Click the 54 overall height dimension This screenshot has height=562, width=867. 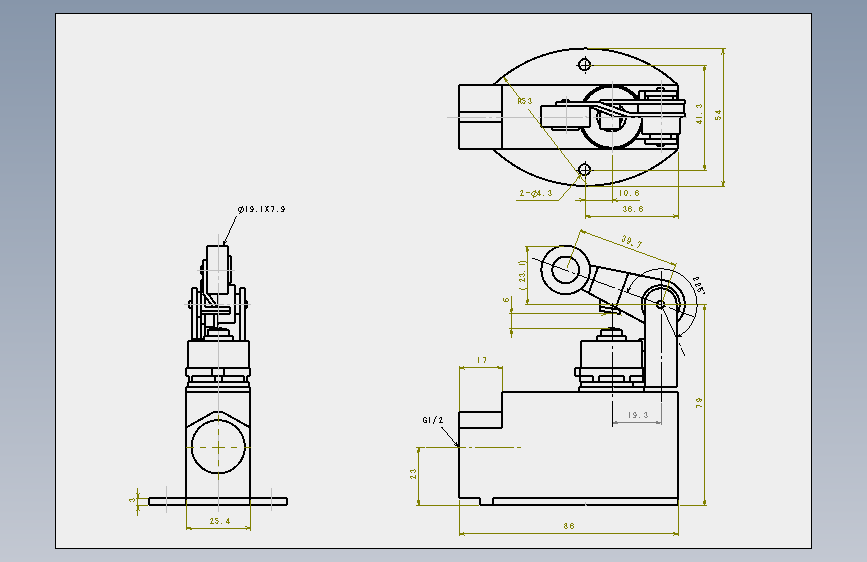click(718, 115)
